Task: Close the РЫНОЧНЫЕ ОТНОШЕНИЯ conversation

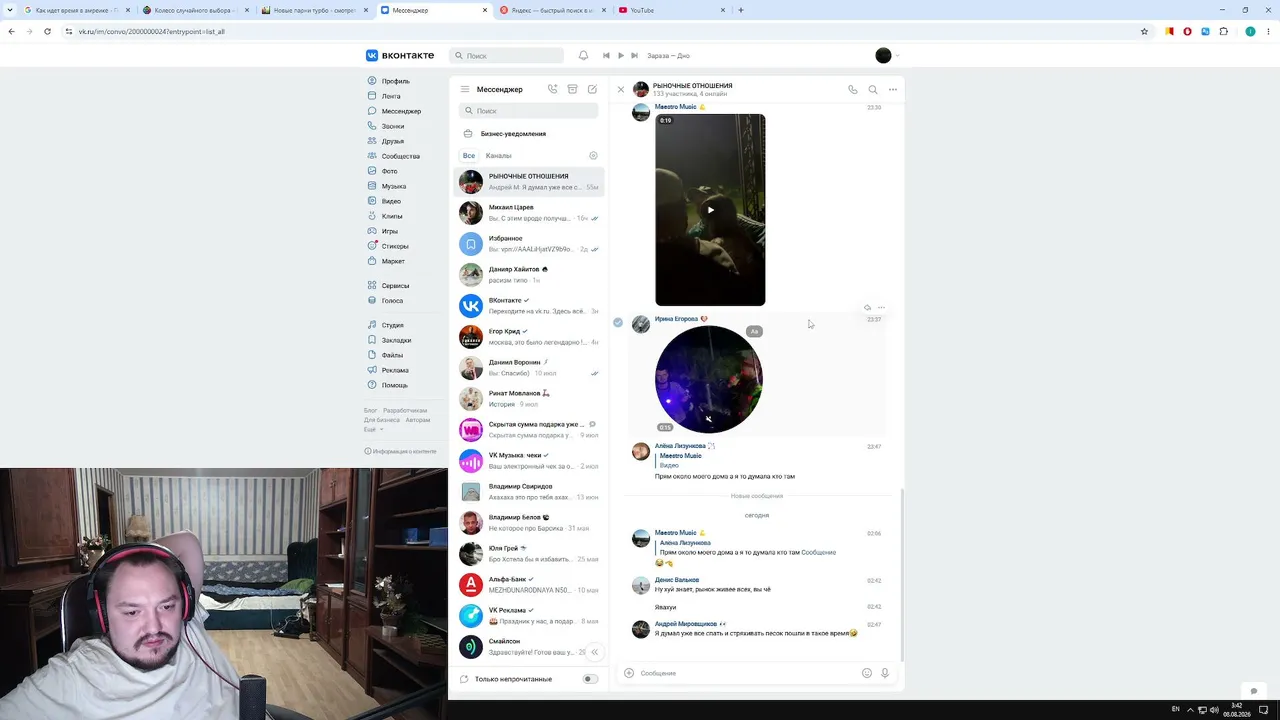Action: [620, 89]
